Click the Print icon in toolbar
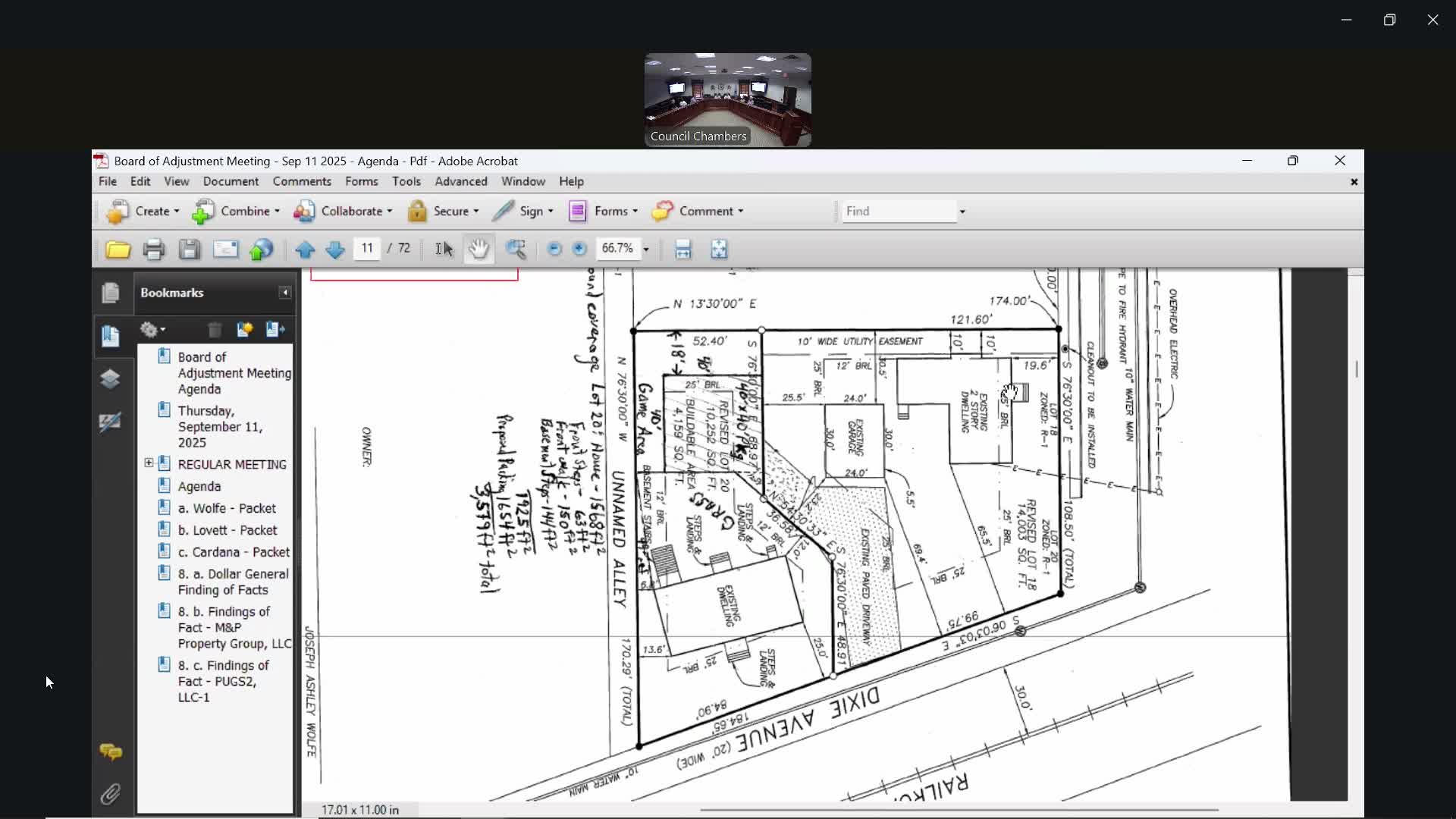 154,249
